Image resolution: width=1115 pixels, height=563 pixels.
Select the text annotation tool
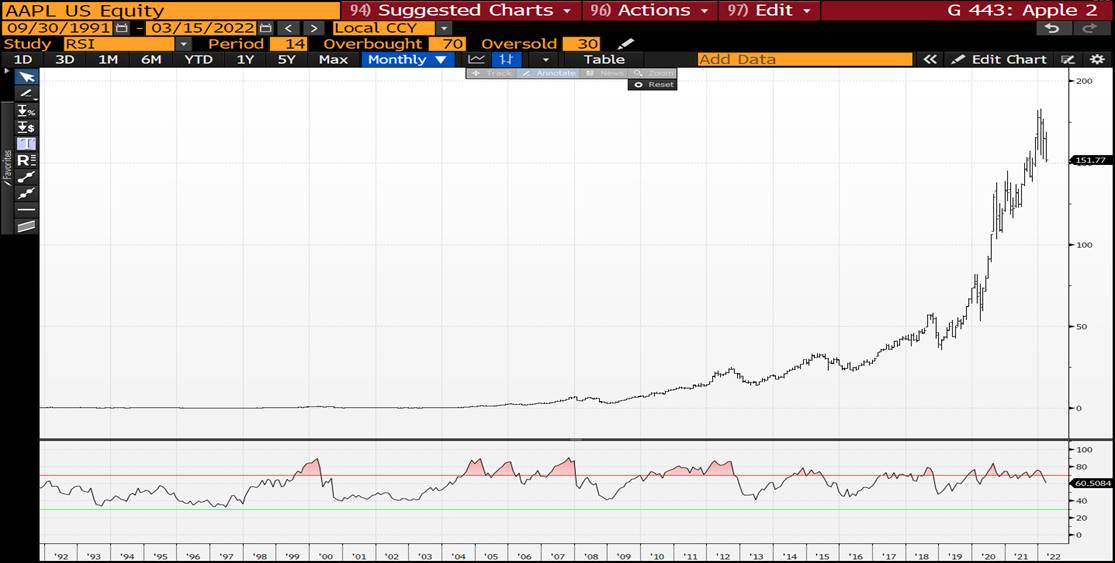[x=27, y=144]
